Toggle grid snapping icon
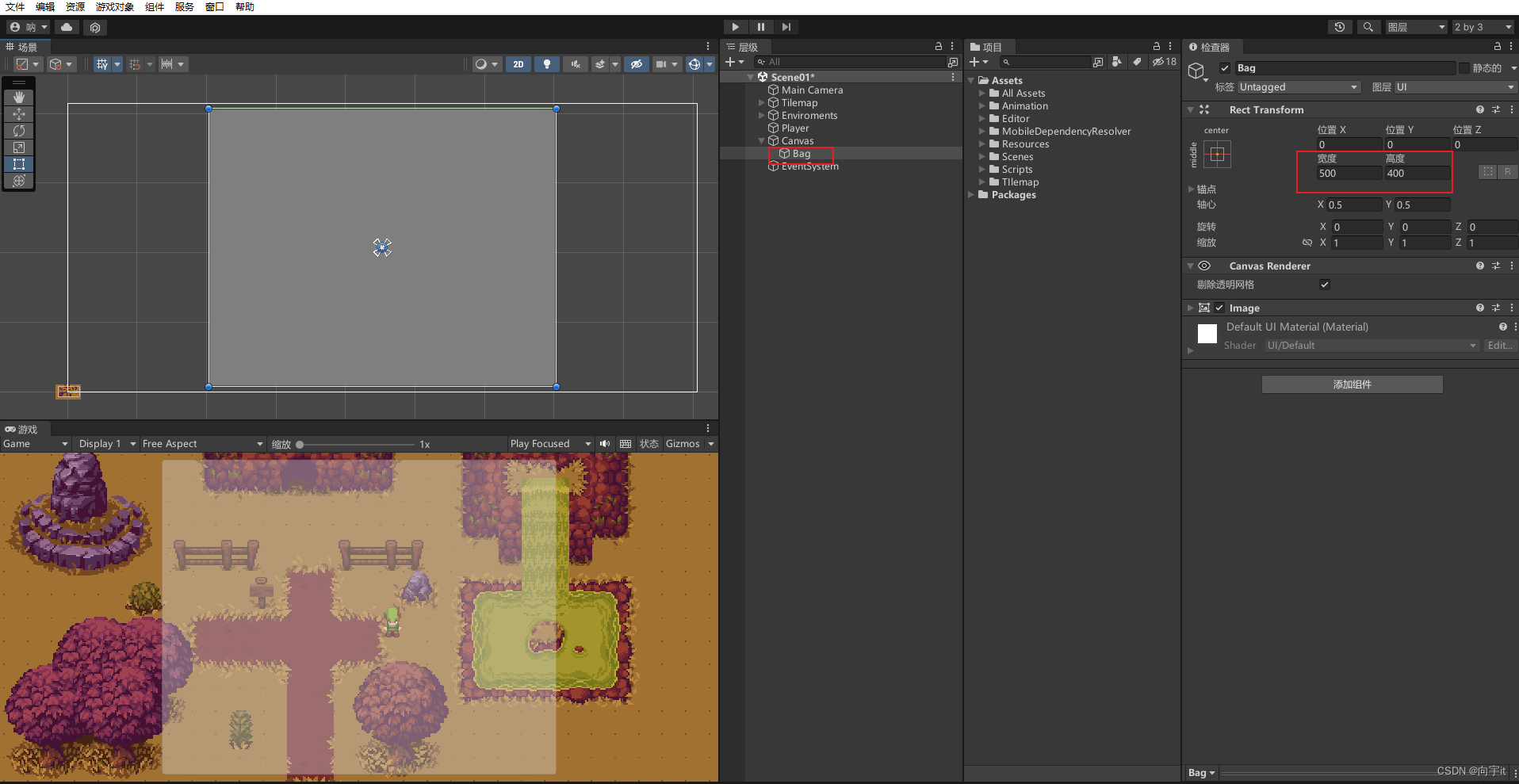This screenshot has height=784, width=1519. point(102,64)
